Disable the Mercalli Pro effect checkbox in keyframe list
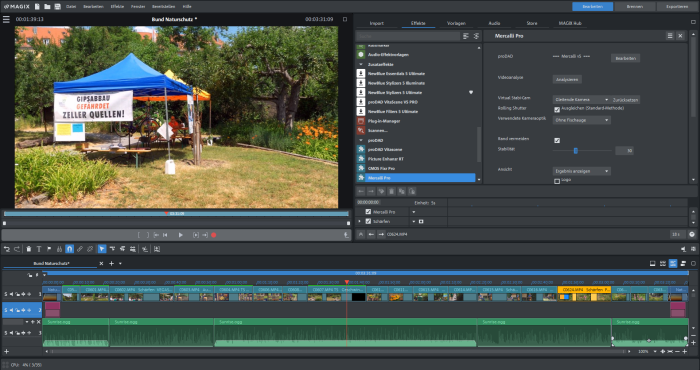Screen dimensions: 700x370 coord(368,212)
